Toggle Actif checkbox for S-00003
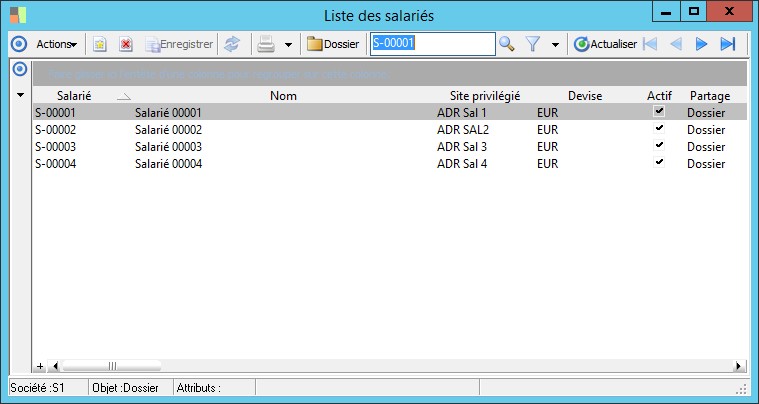 point(659,145)
